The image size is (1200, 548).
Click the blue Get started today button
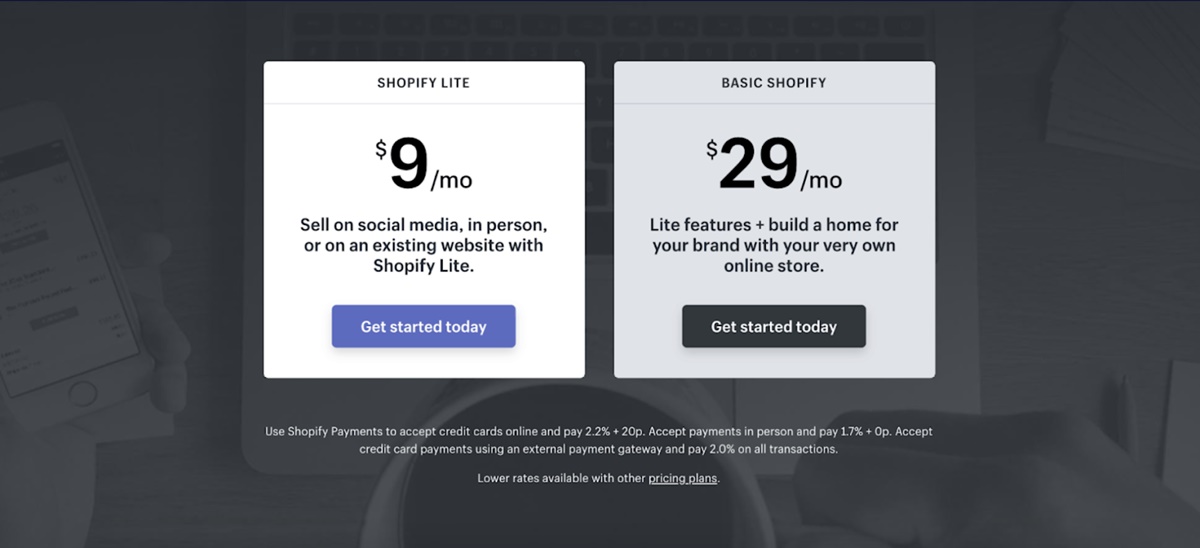click(423, 327)
